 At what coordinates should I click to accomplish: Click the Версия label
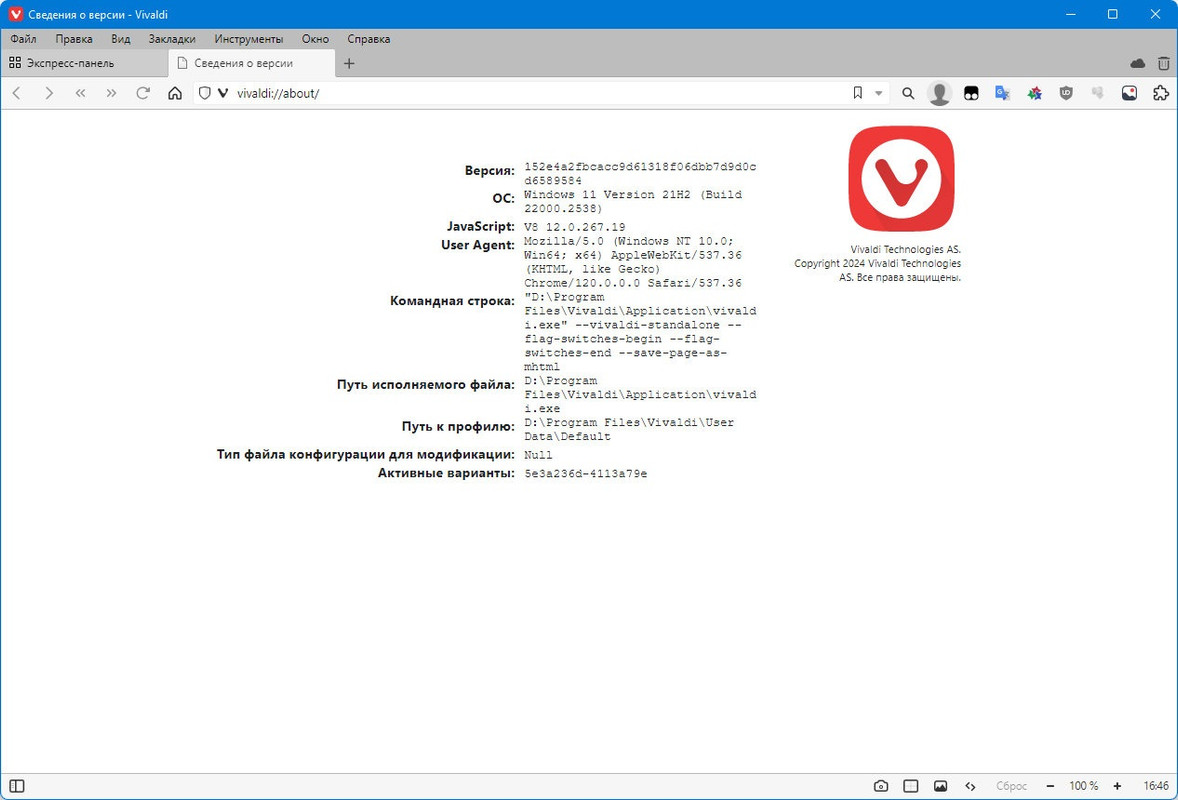[x=489, y=171]
